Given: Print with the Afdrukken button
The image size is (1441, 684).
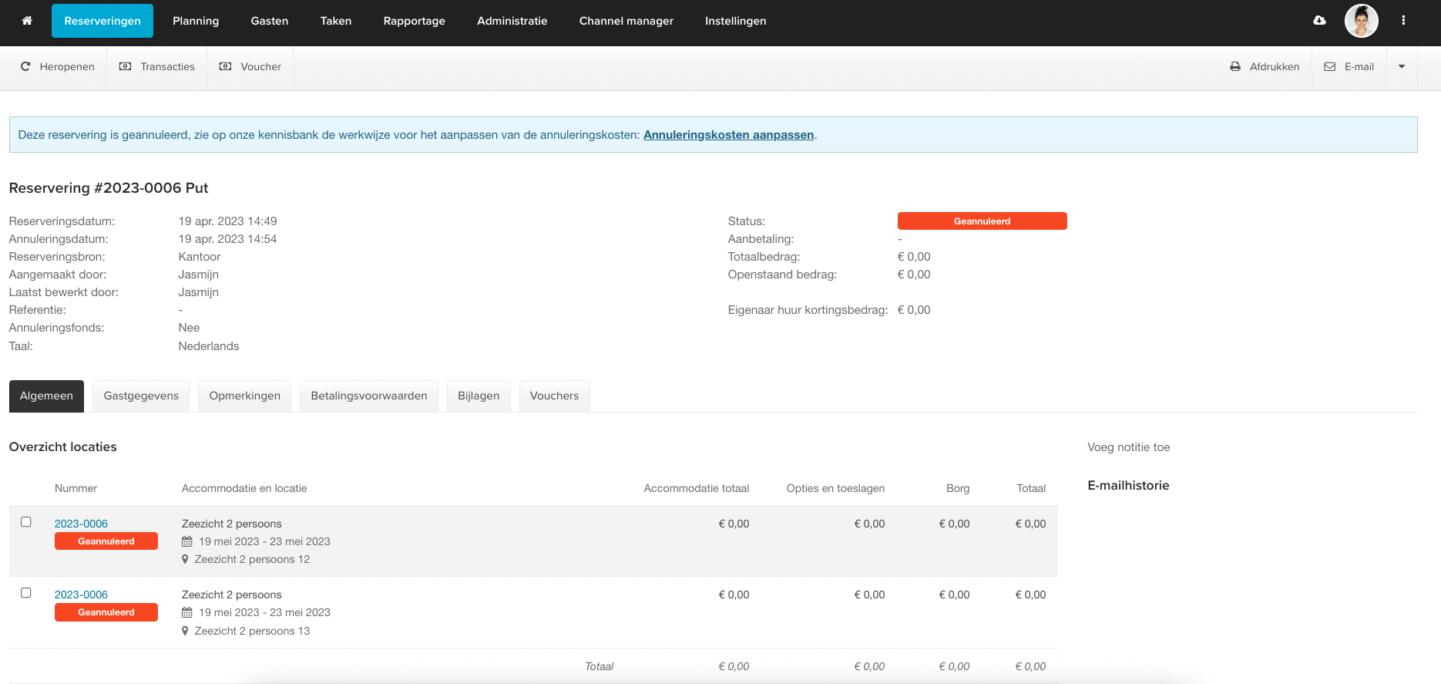Looking at the screenshot, I should click(1264, 67).
